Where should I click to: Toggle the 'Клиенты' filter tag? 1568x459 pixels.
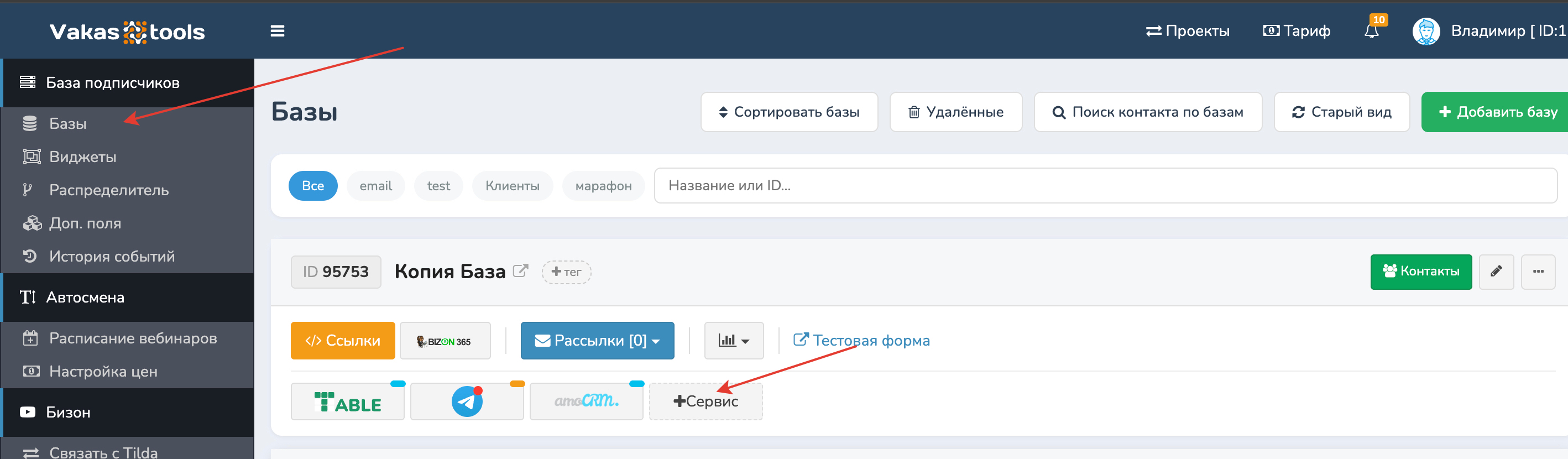512,186
